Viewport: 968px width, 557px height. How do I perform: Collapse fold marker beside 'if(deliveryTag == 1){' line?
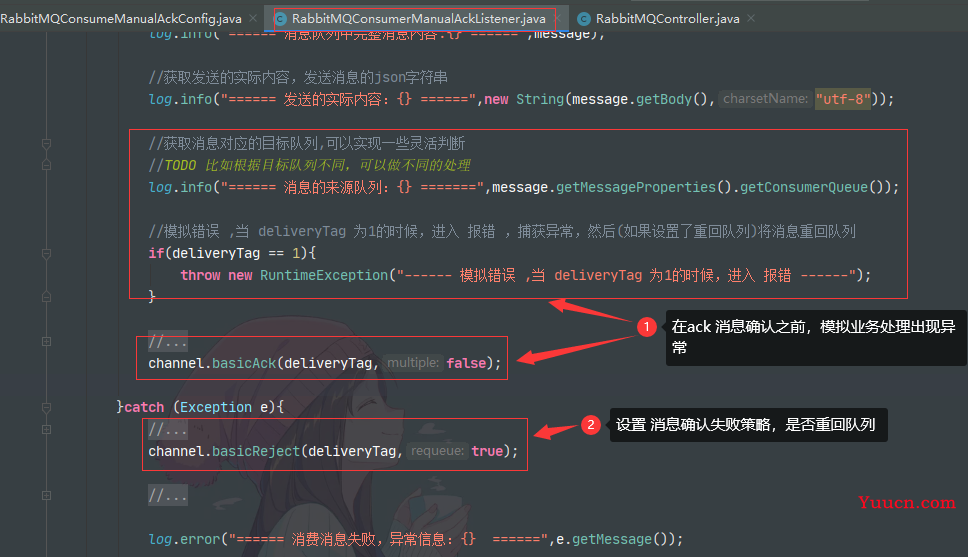click(x=46, y=253)
